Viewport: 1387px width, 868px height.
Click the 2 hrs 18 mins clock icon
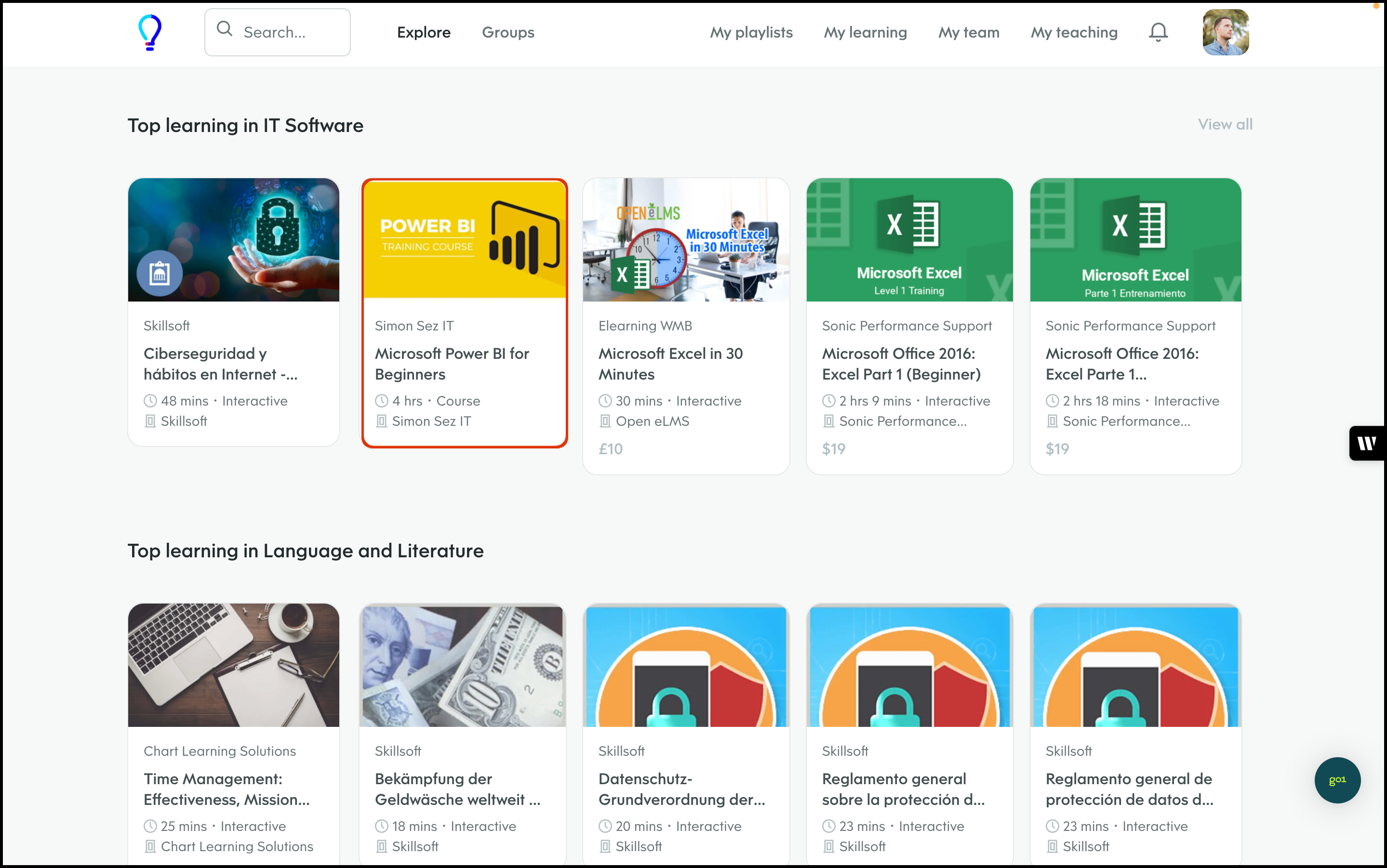click(1052, 401)
